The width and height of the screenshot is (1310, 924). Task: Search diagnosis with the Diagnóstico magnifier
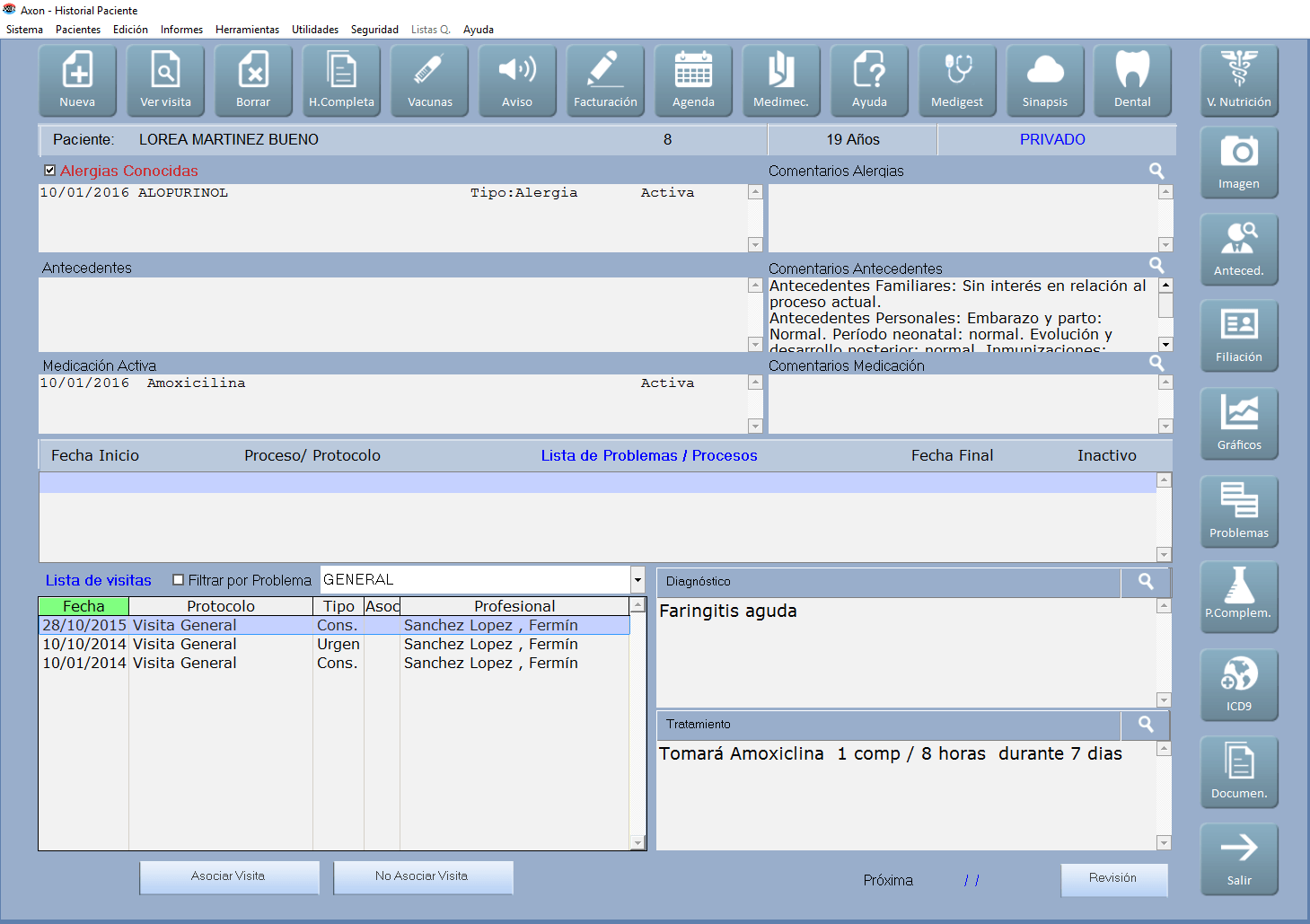[1146, 582]
